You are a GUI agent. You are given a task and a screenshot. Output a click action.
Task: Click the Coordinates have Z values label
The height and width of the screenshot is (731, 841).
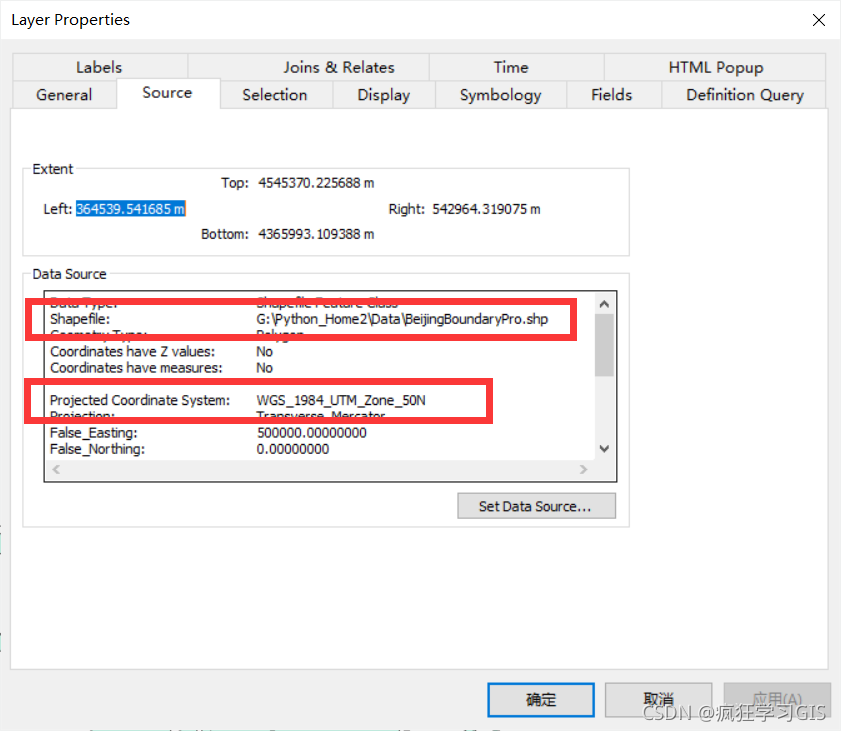132,352
